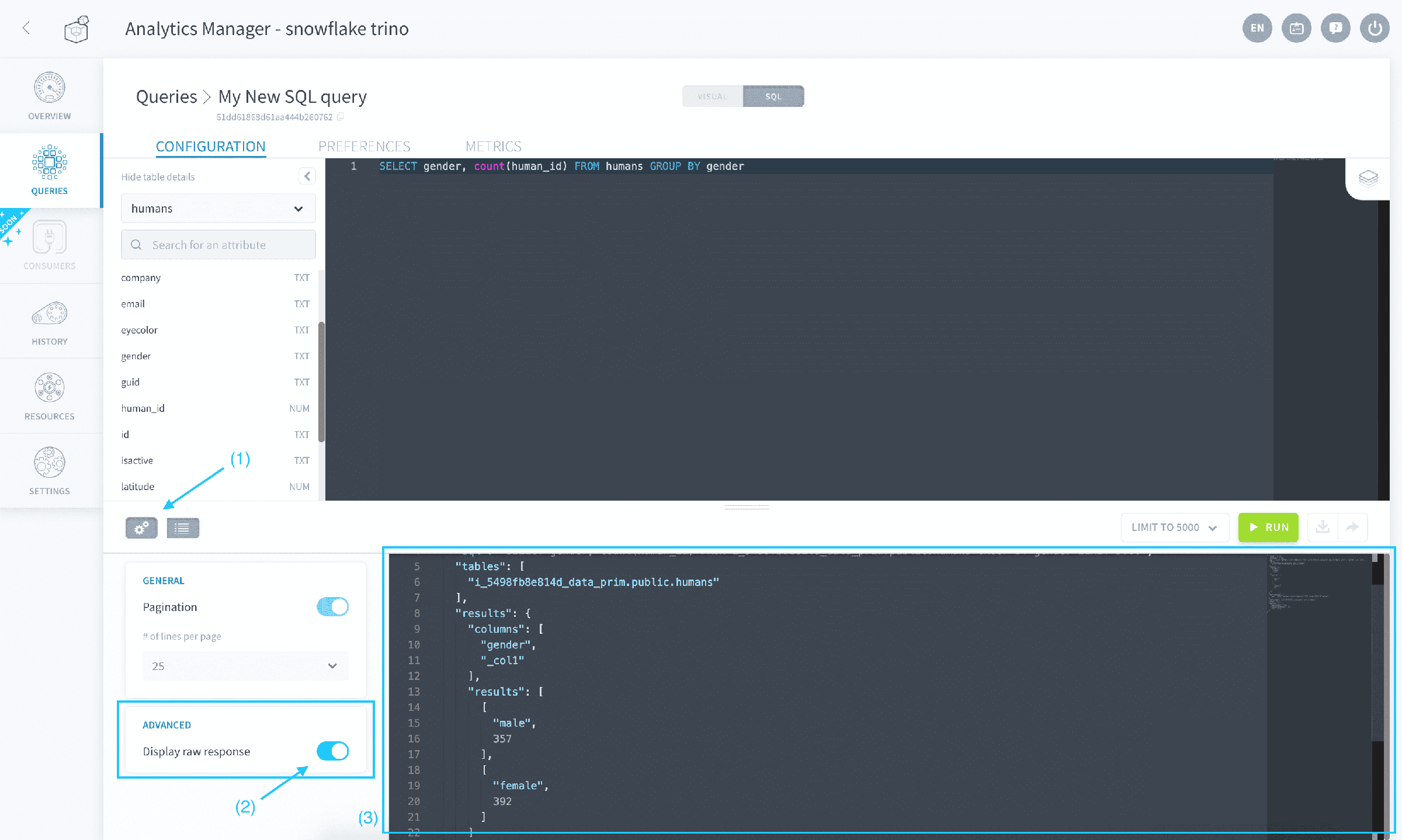Toggle Display raw response switch
This screenshot has width=1402, height=840.
pyautogui.click(x=333, y=751)
